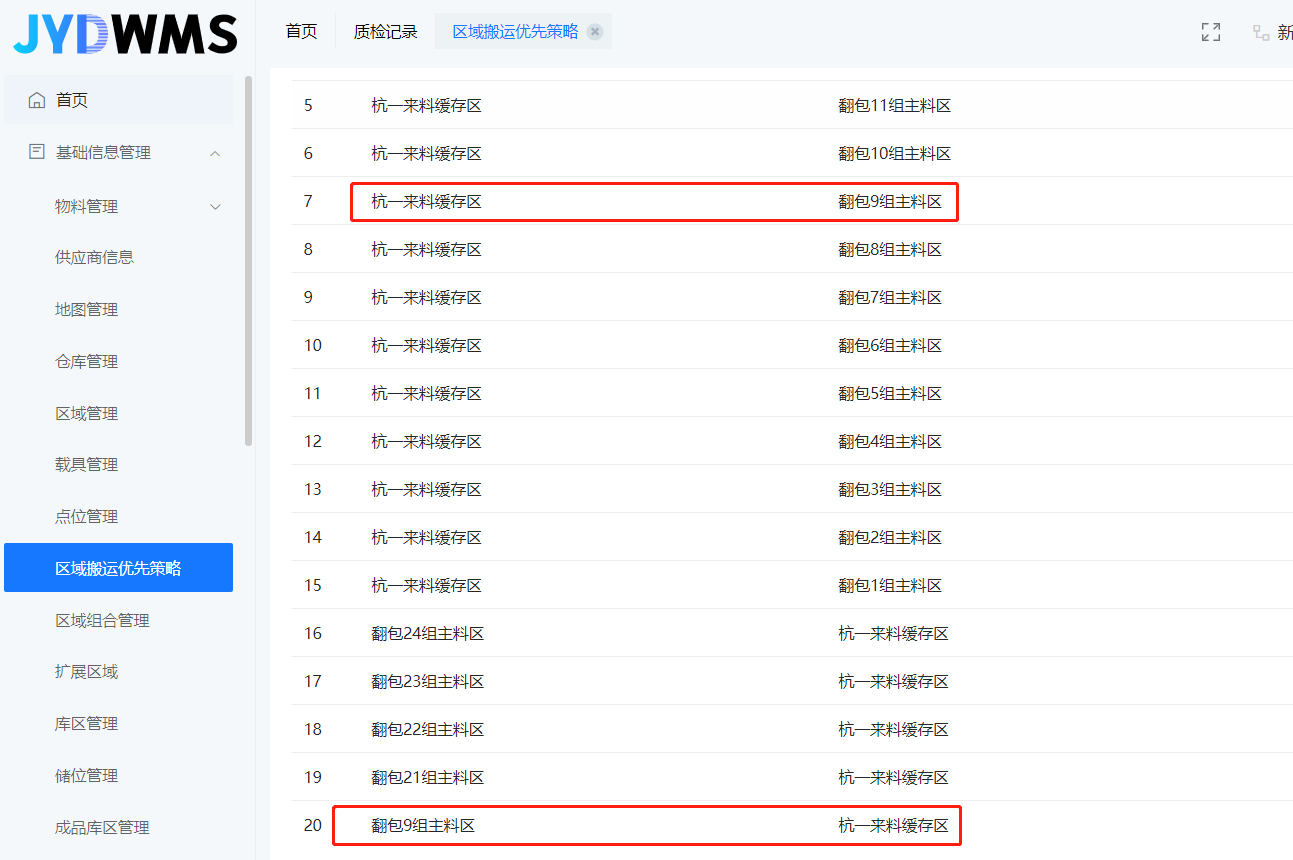Click 杭一来料缓存区 in row 10

(x=426, y=345)
